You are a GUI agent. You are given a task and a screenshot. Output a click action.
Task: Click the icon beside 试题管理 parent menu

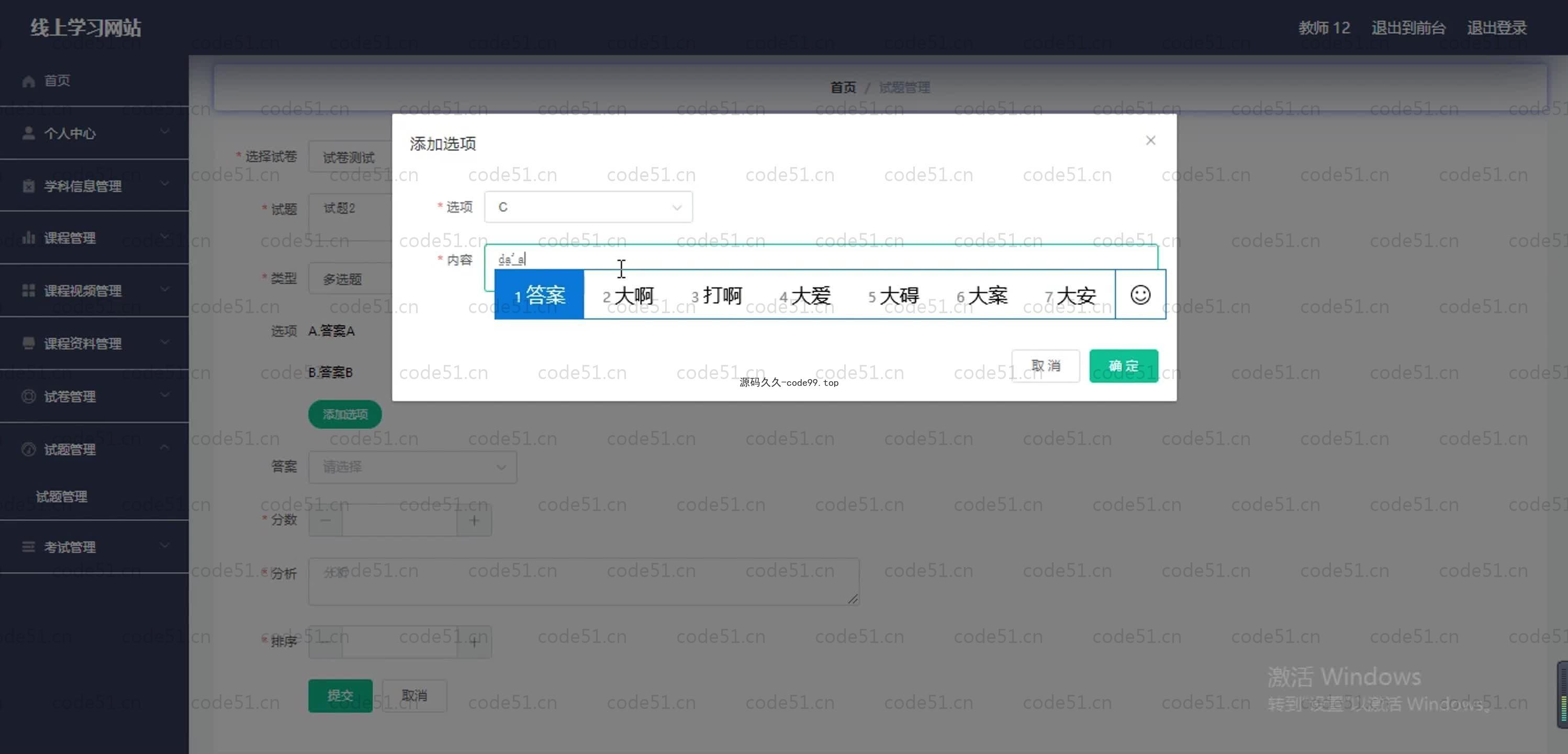(x=28, y=449)
